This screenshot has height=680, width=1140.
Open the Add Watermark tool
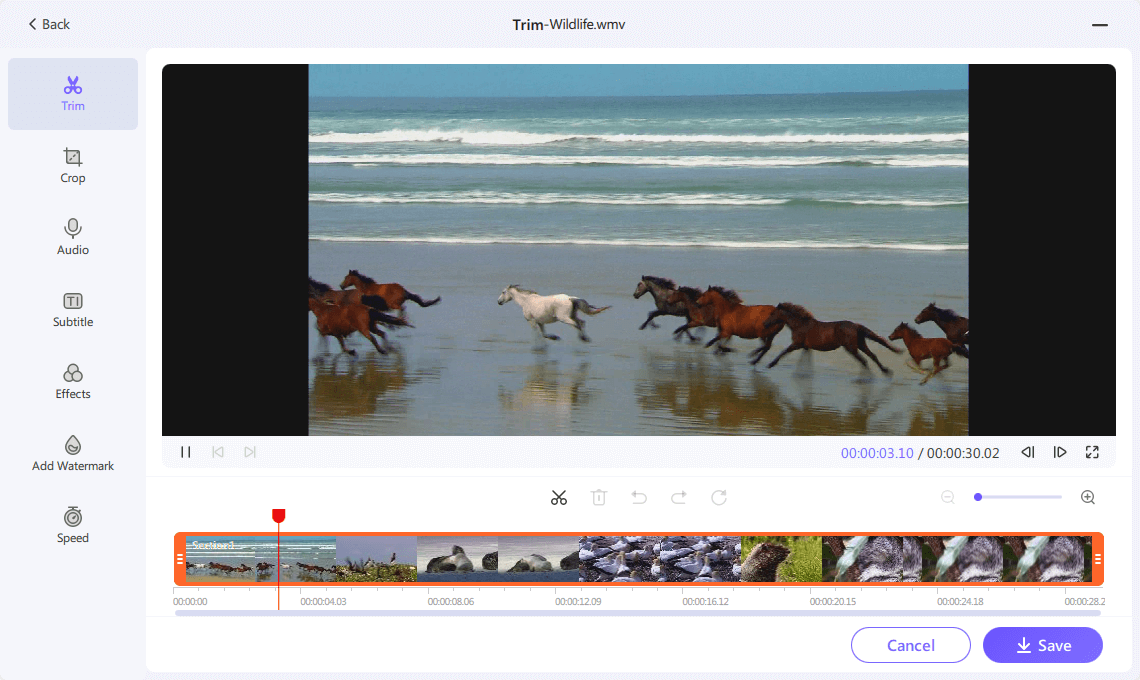(73, 454)
